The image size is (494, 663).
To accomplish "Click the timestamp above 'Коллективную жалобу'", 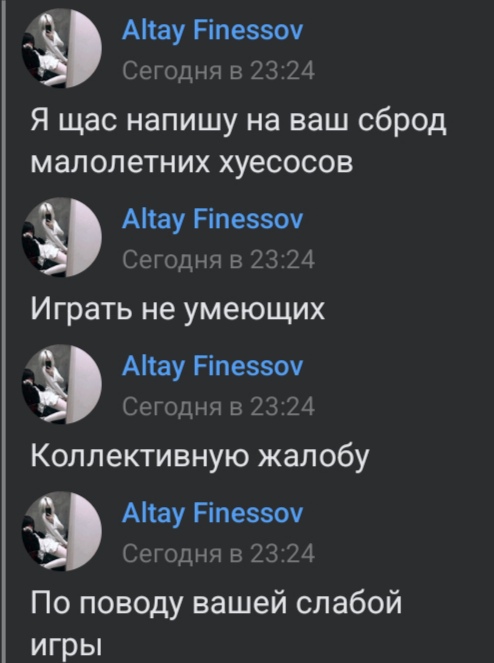I will [218, 406].
